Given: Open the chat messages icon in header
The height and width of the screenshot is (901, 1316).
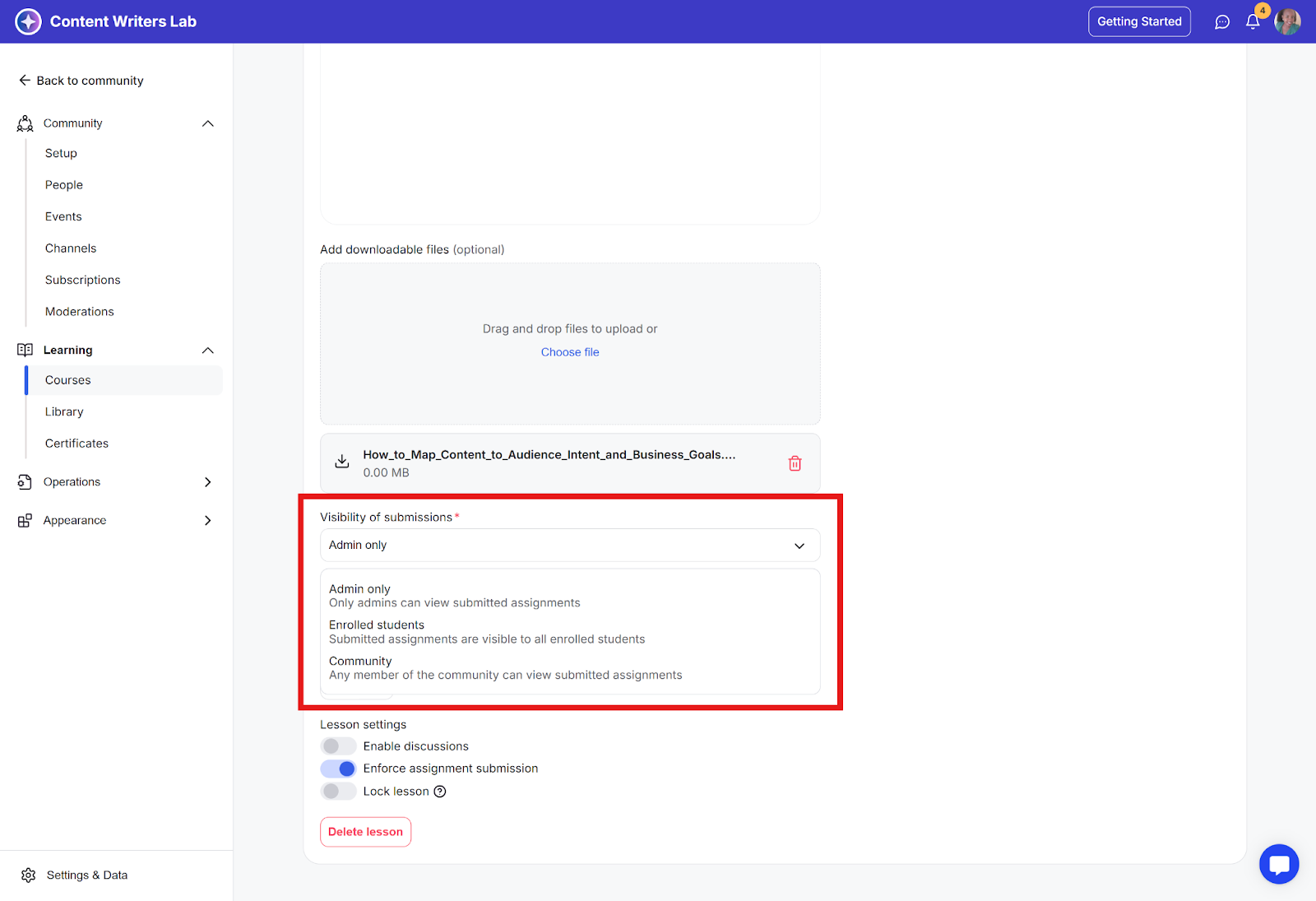Looking at the screenshot, I should click(1222, 22).
